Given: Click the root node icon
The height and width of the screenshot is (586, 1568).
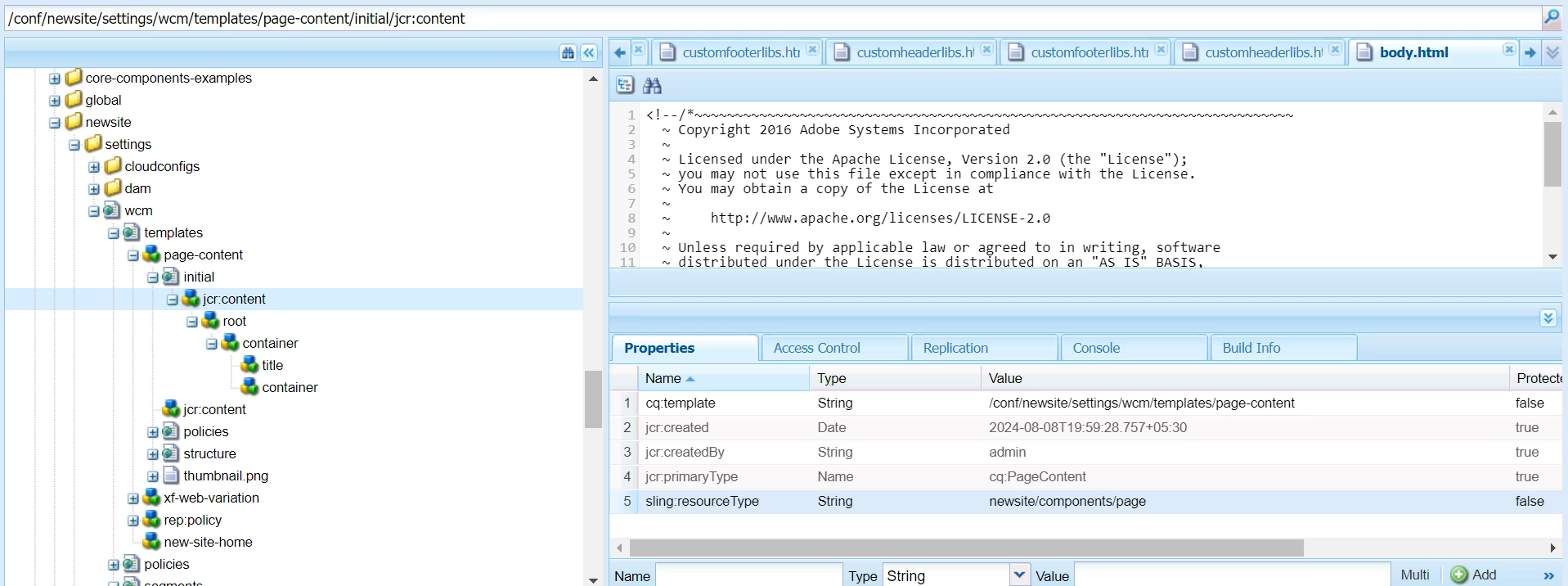Looking at the screenshot, I should pyautogui.click(x=210, y=320).
